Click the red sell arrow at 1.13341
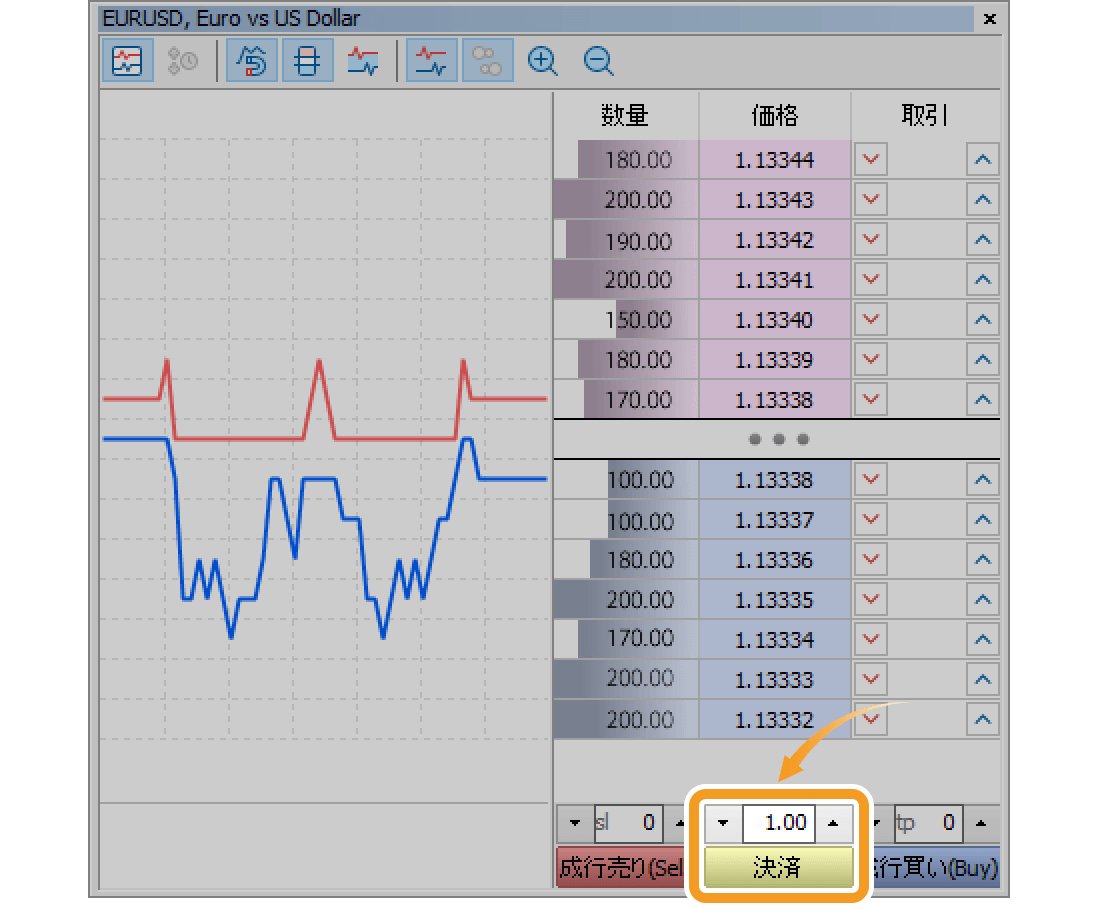The width and height of the screenshot is (1100, 910). point(871,280)
